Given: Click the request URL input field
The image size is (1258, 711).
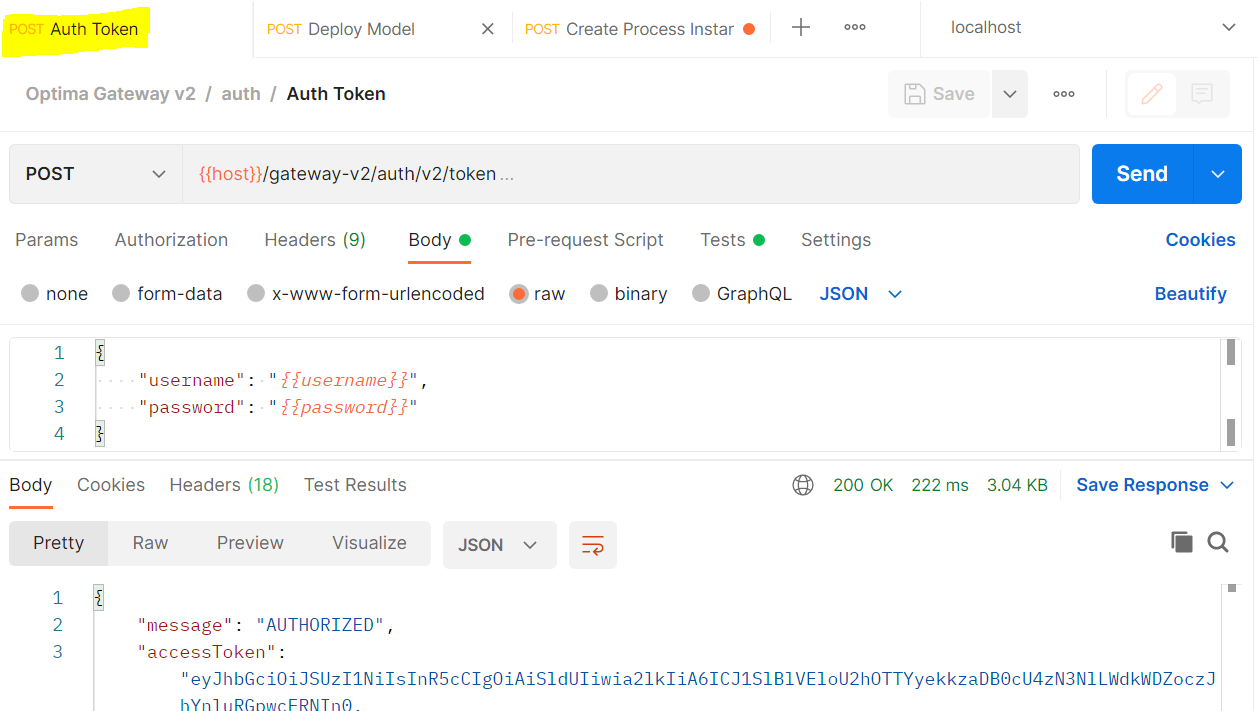Looking at the screenshot, I should pyautogui.click(x=631, y=174).
